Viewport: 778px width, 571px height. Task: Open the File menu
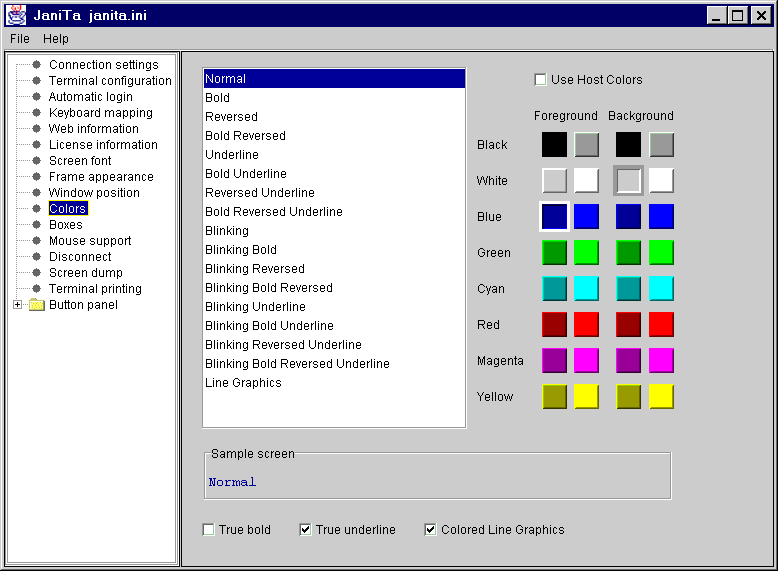pos(20,39)
